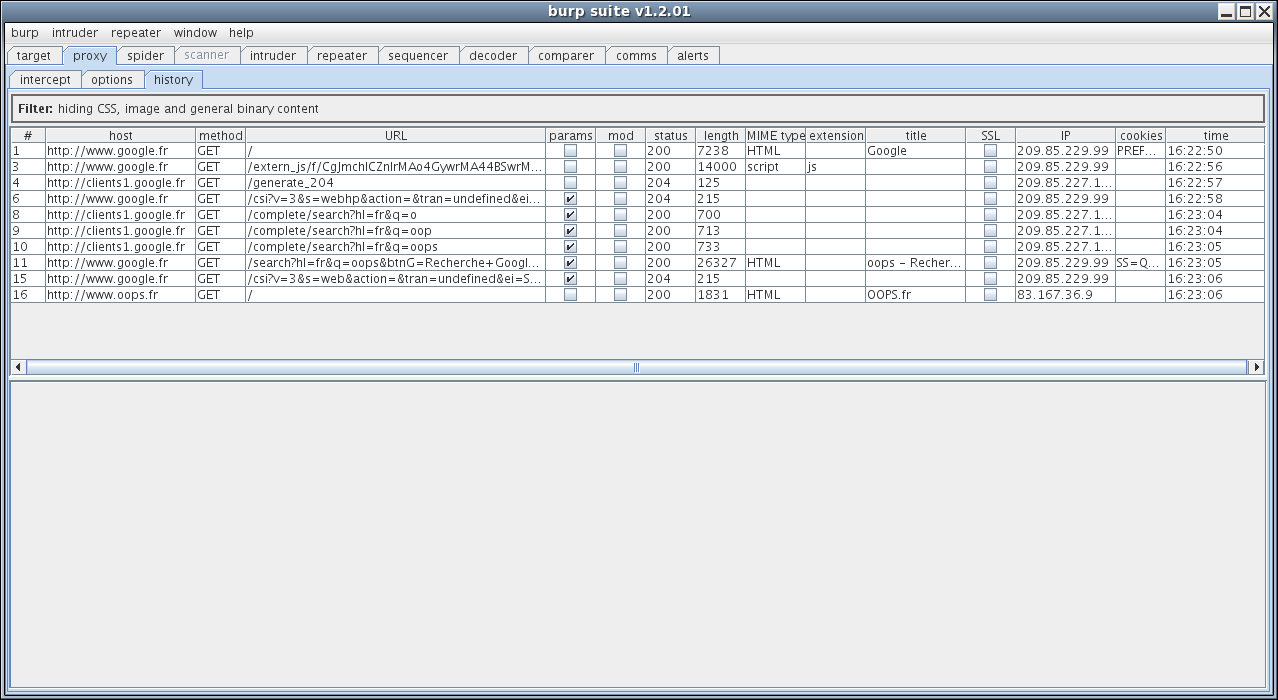Toggle params checkbox for request 1
The image size is (1278, 700).
[570, 151]
